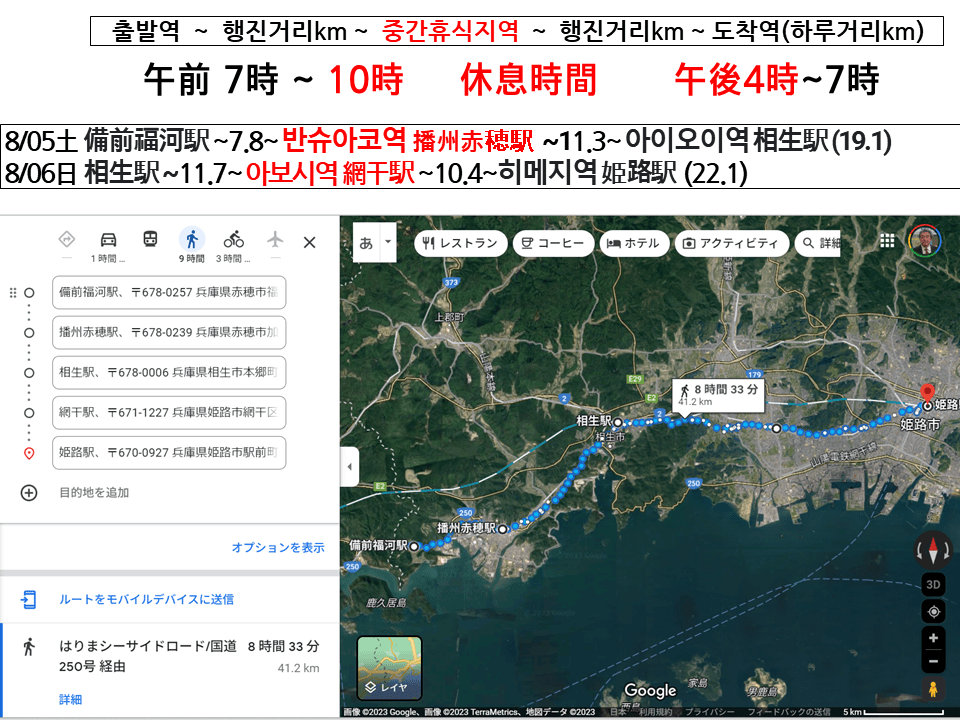Image resolution: width=960 pixels, height=720 pixels.
Task: Click the show my location button
Action: point(933,612)
